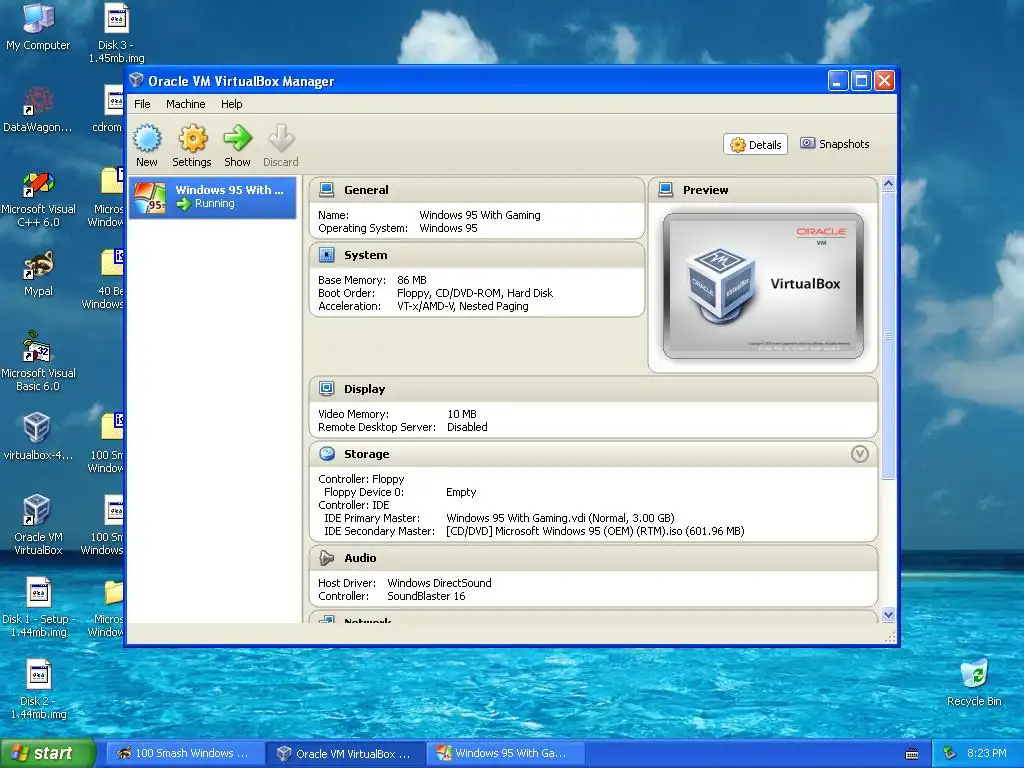This screenshot has height=768, width=1024.
Task: Click the Audio section header
Action: (593, 558)
